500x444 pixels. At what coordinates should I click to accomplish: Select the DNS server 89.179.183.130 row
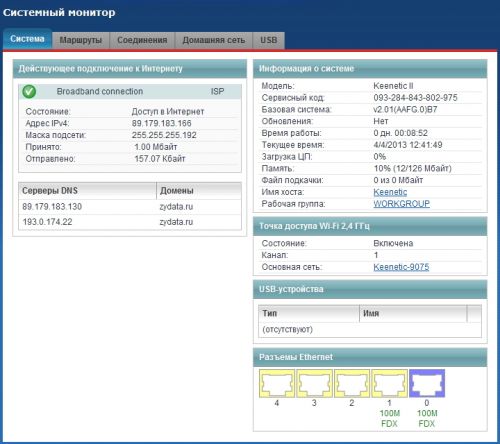130,207
